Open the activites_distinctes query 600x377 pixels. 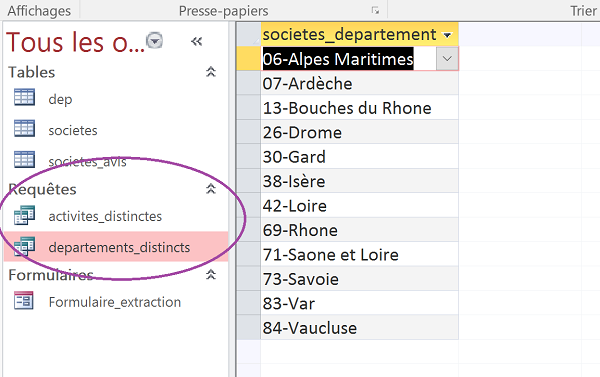[x=105, y=216]
